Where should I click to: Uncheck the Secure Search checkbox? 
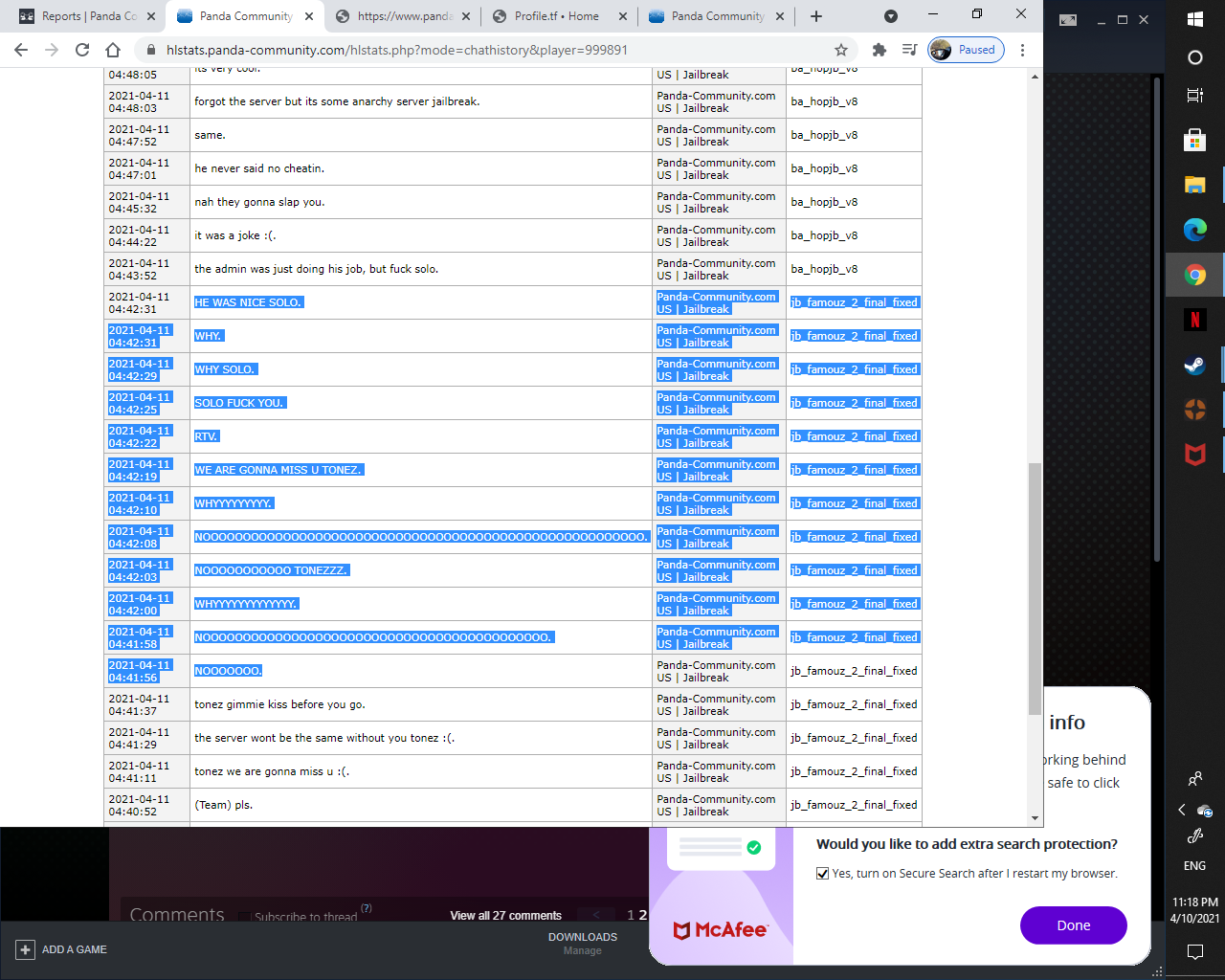coord(822,874)
